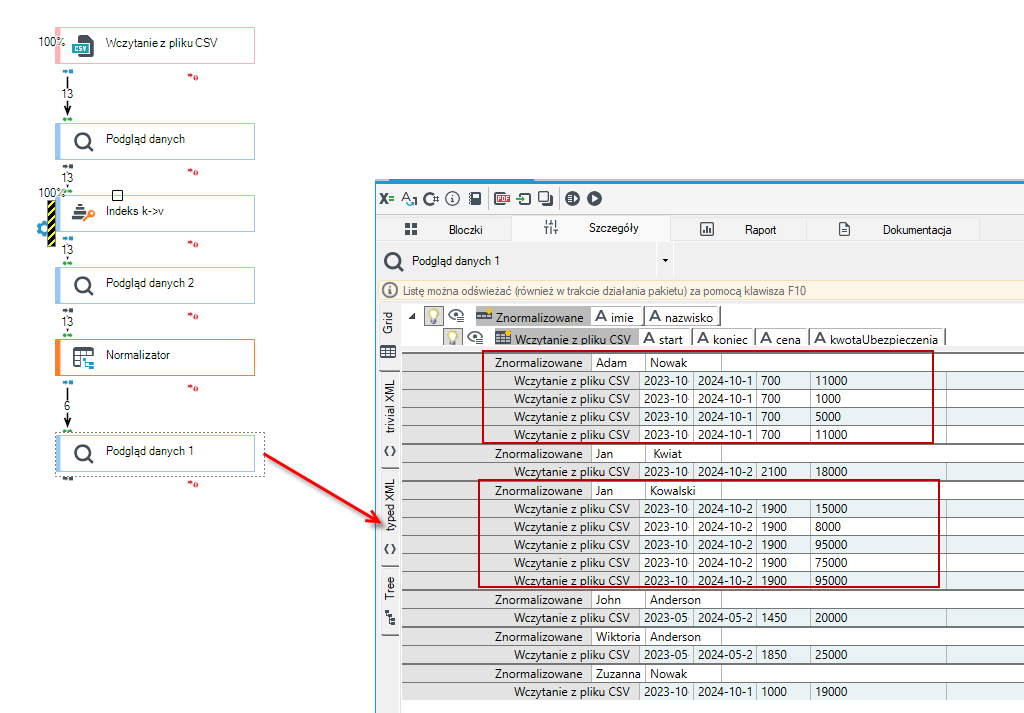Click the imie column header

coord(615,317)
